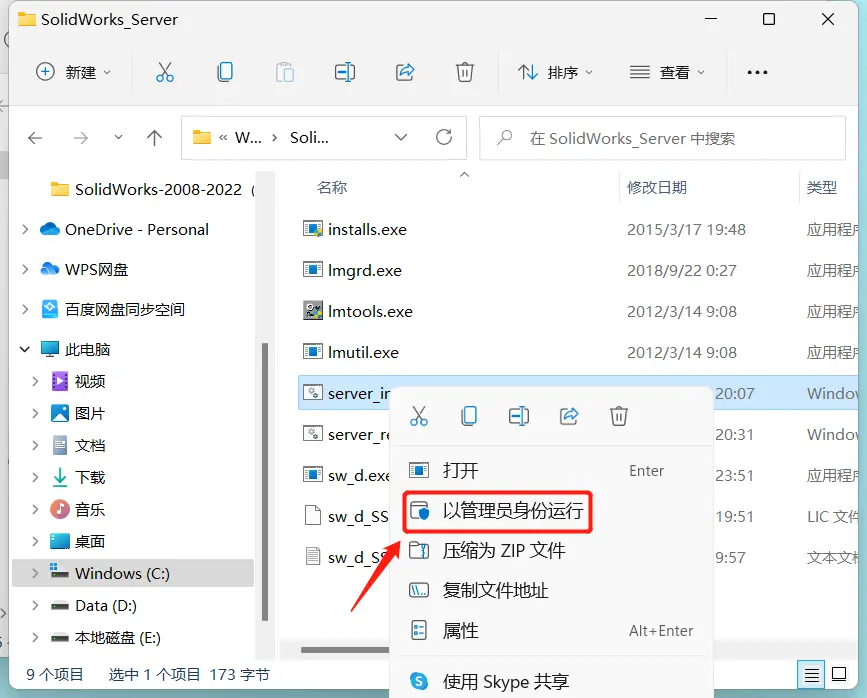Go forward with the right arrow

tap(81, 138)
